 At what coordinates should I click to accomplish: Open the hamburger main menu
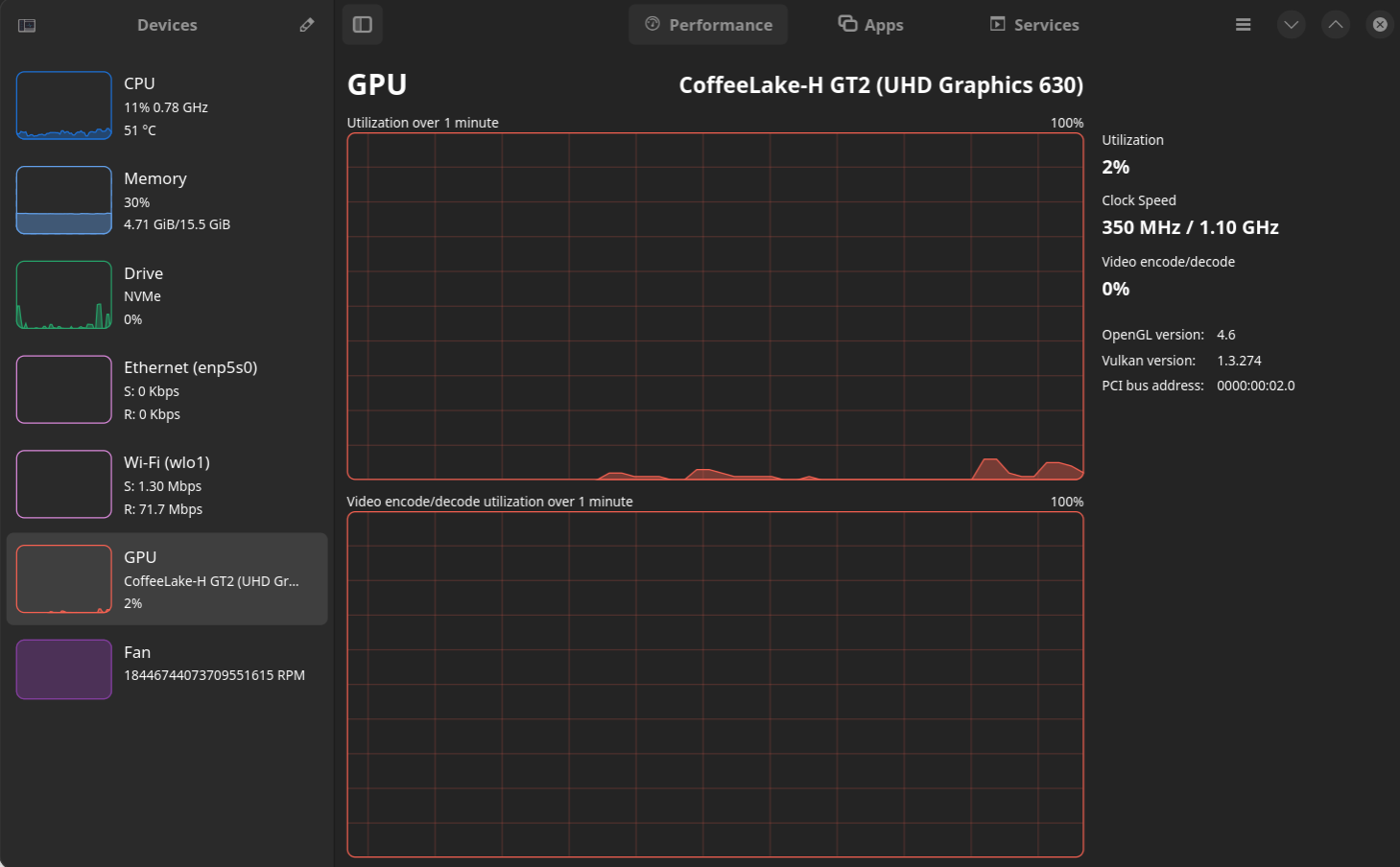coord(1243,25)
